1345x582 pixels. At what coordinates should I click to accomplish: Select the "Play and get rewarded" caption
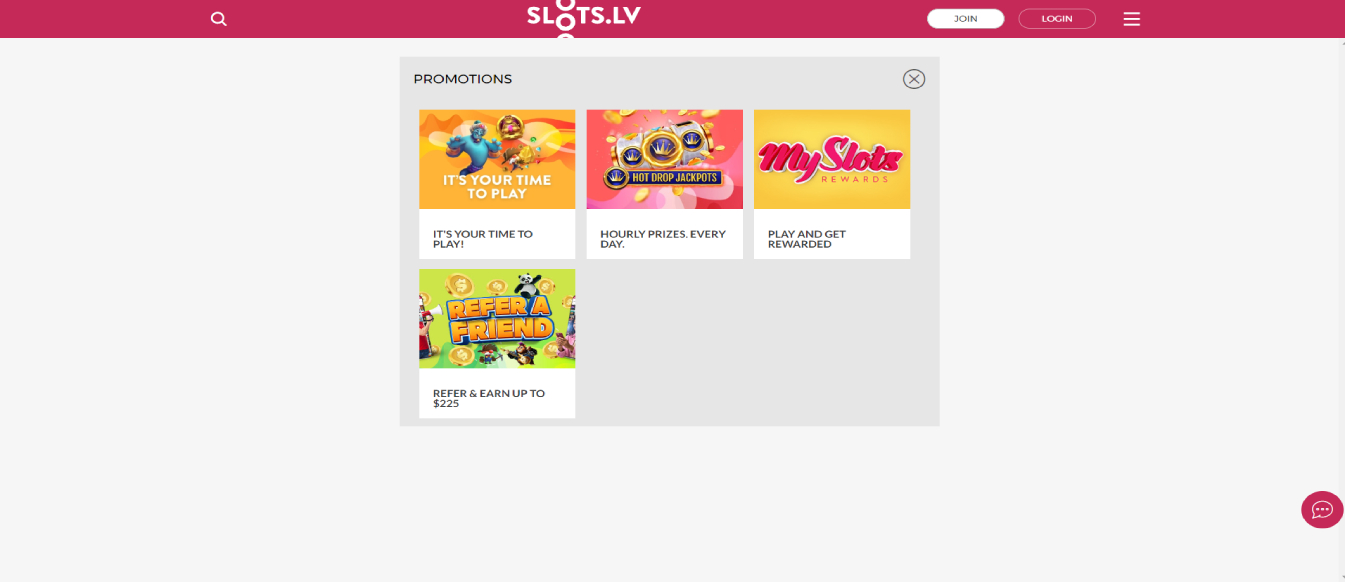point(807,239)
